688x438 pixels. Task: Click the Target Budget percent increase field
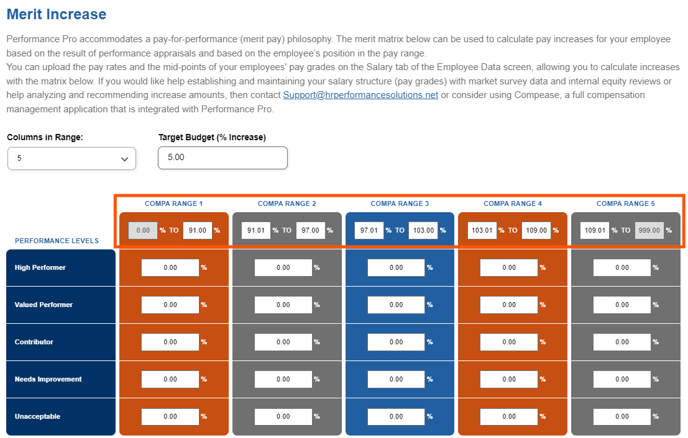click(x=222, y=158)
